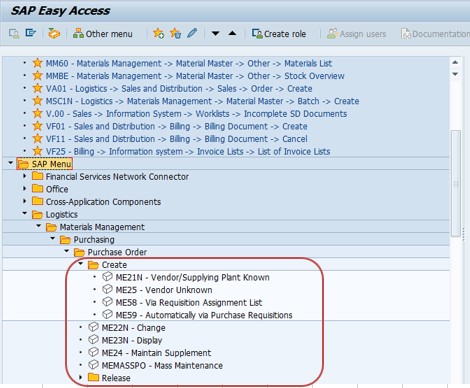Image resolution: width=470 pixels, height=388 pixels.
Task: Collapse the Logistics folder
Action: click(x=25, y=213)
